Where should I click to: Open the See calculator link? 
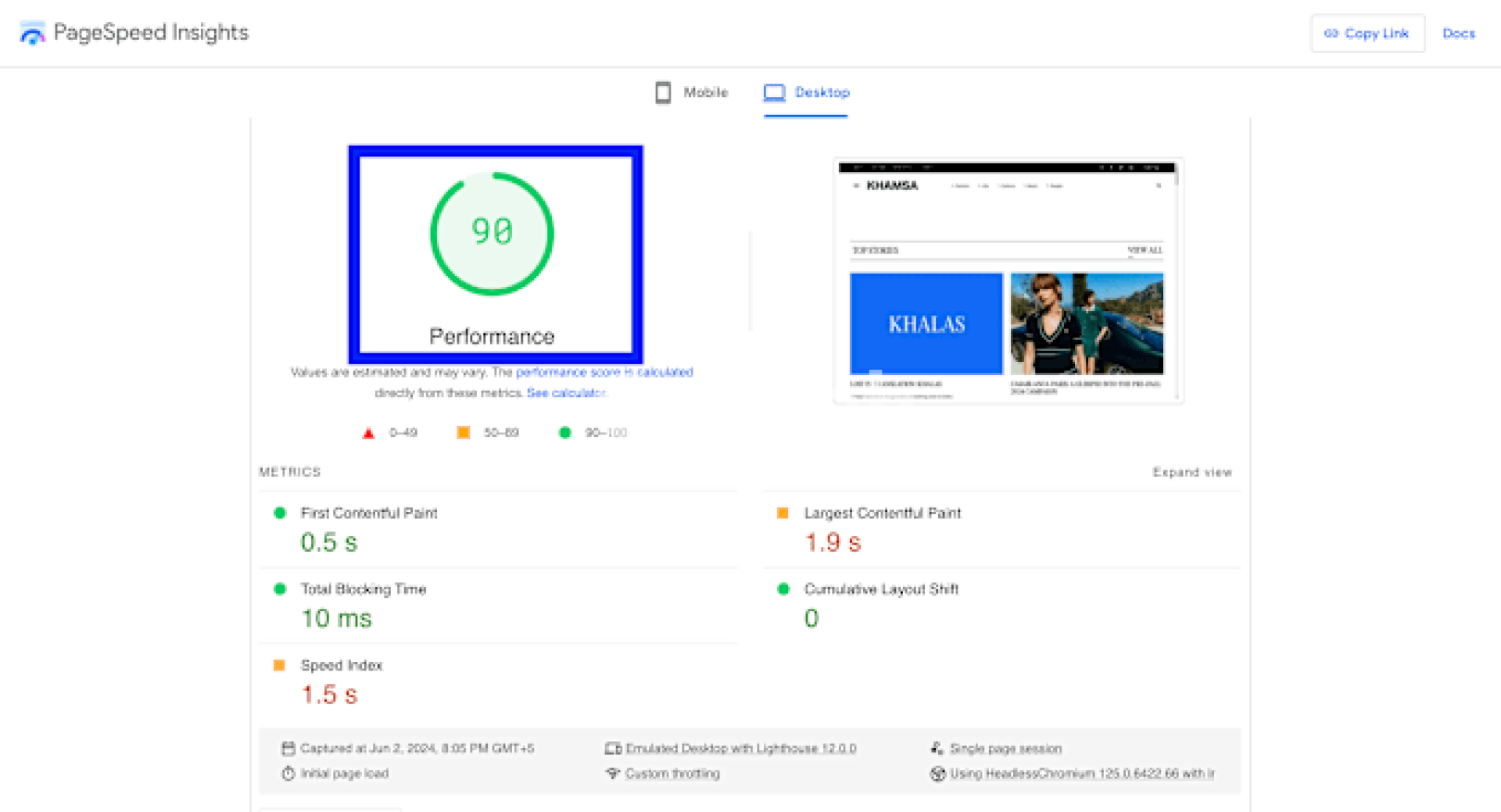pos(566,393)
